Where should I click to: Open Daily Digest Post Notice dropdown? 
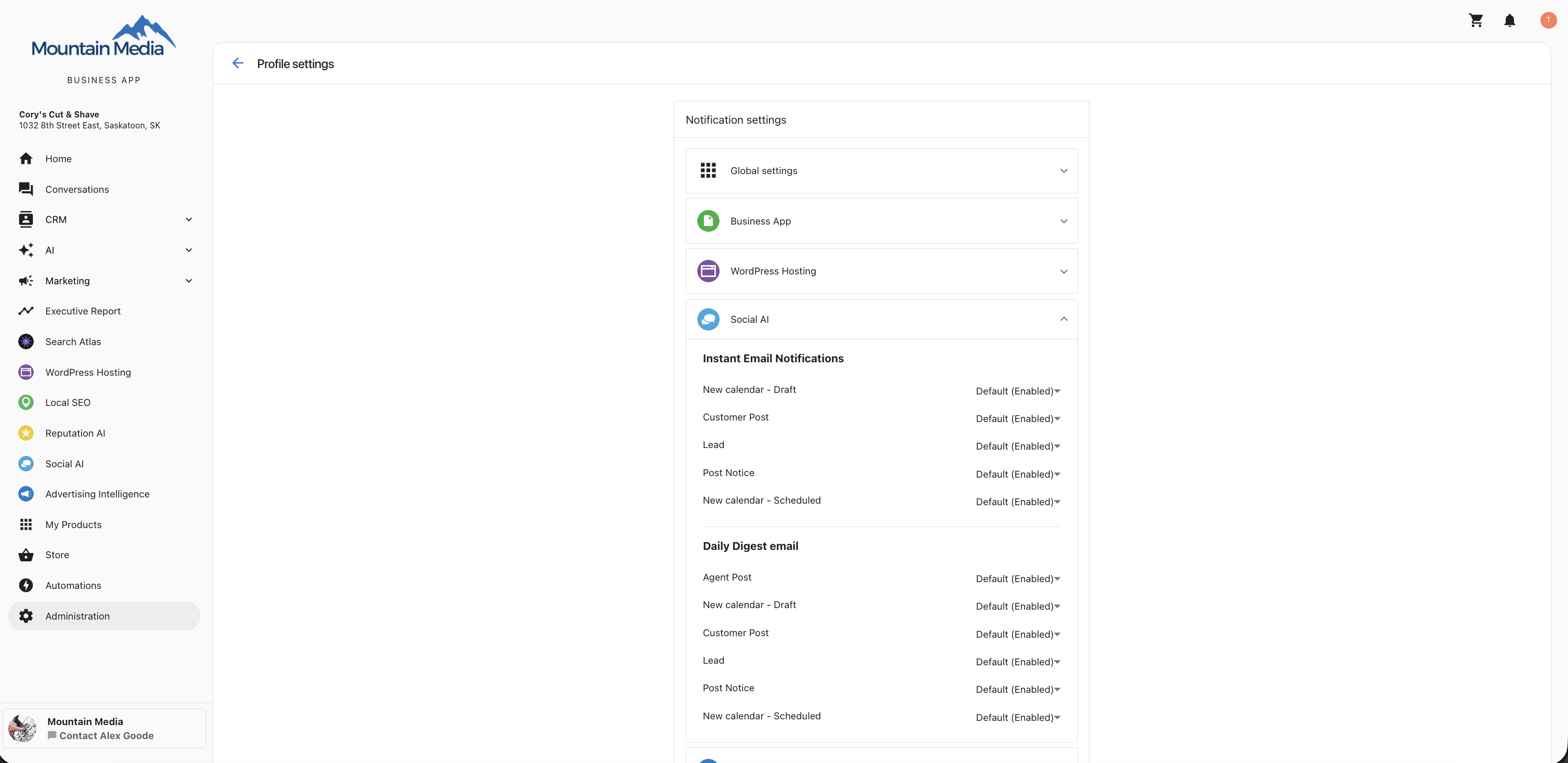1018,689
